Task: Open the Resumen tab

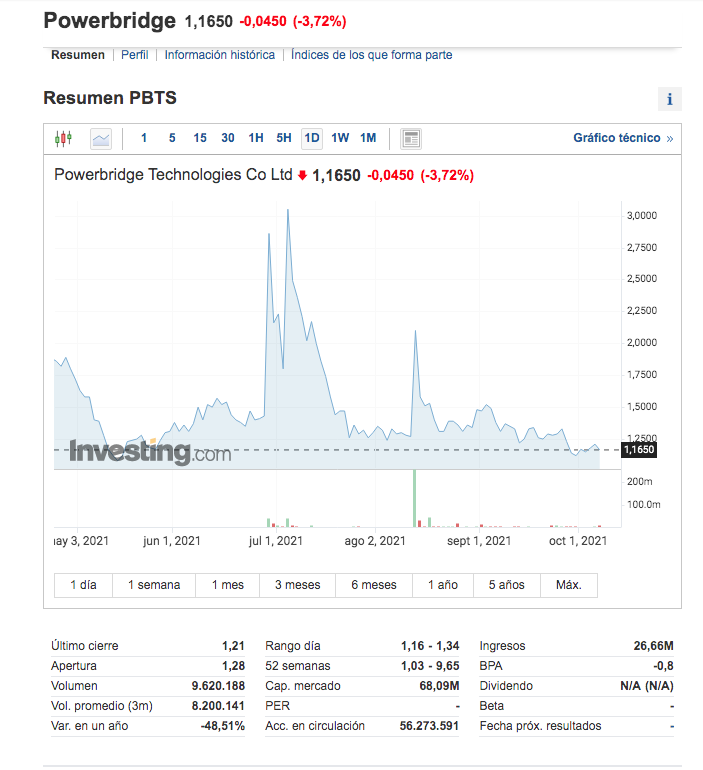Action: [x=78, y=55]
